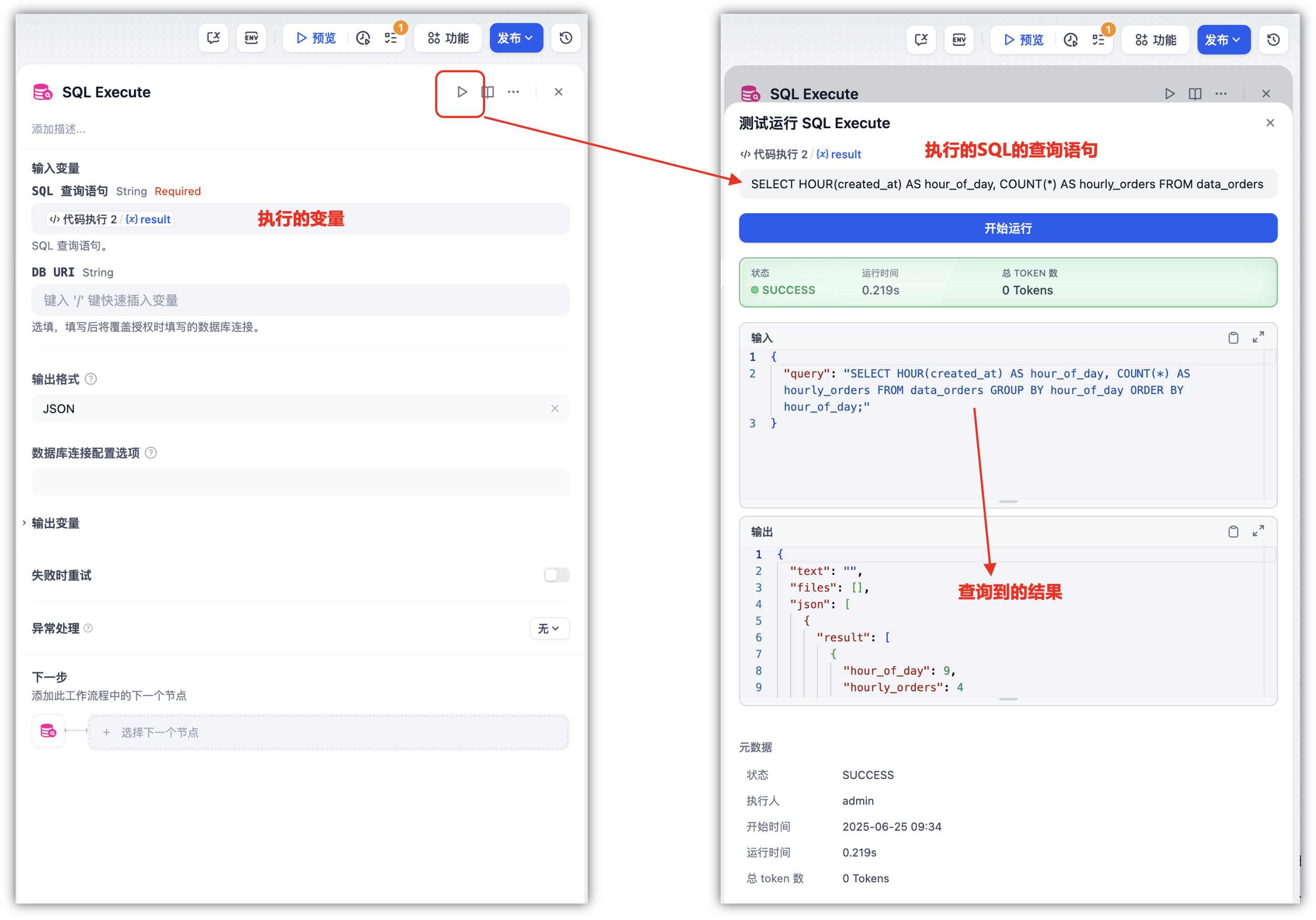This screenshot has width=1316, height=920.
Task: Open the more options ellipsis in the left panel
Action: [x=513, y=92]
